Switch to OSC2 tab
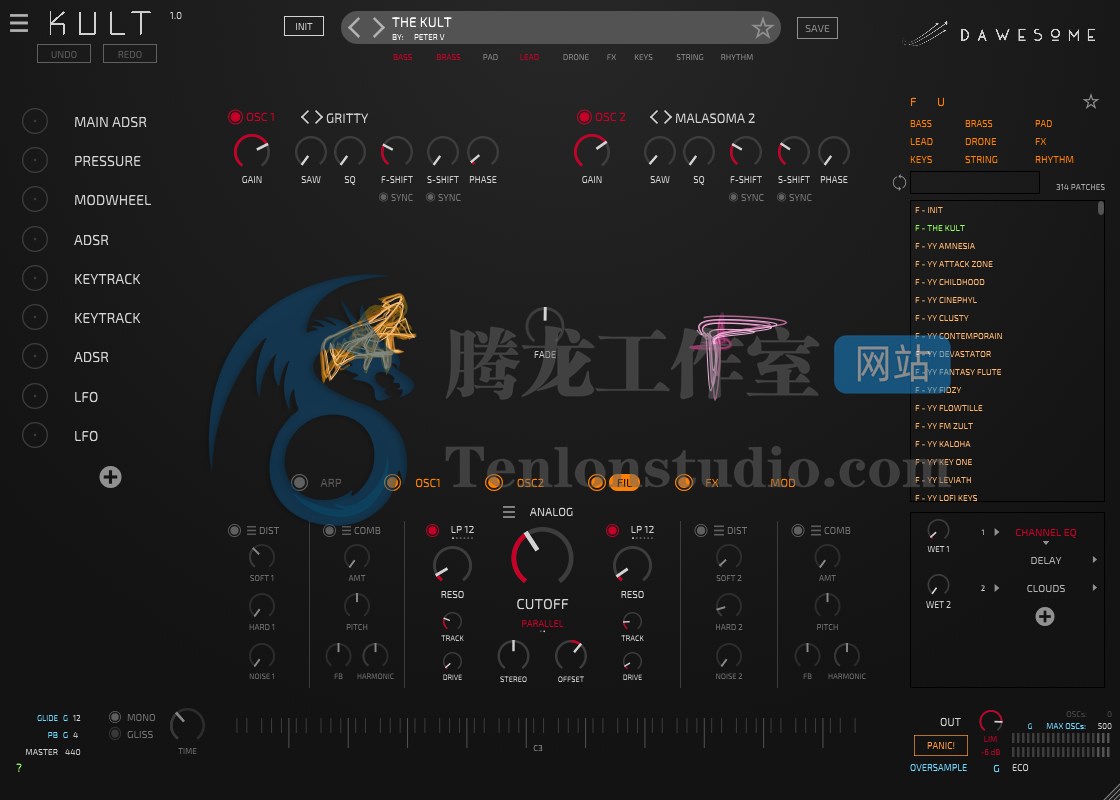Viewport: 1120px width, 800px height. click(x=530, y=484)
